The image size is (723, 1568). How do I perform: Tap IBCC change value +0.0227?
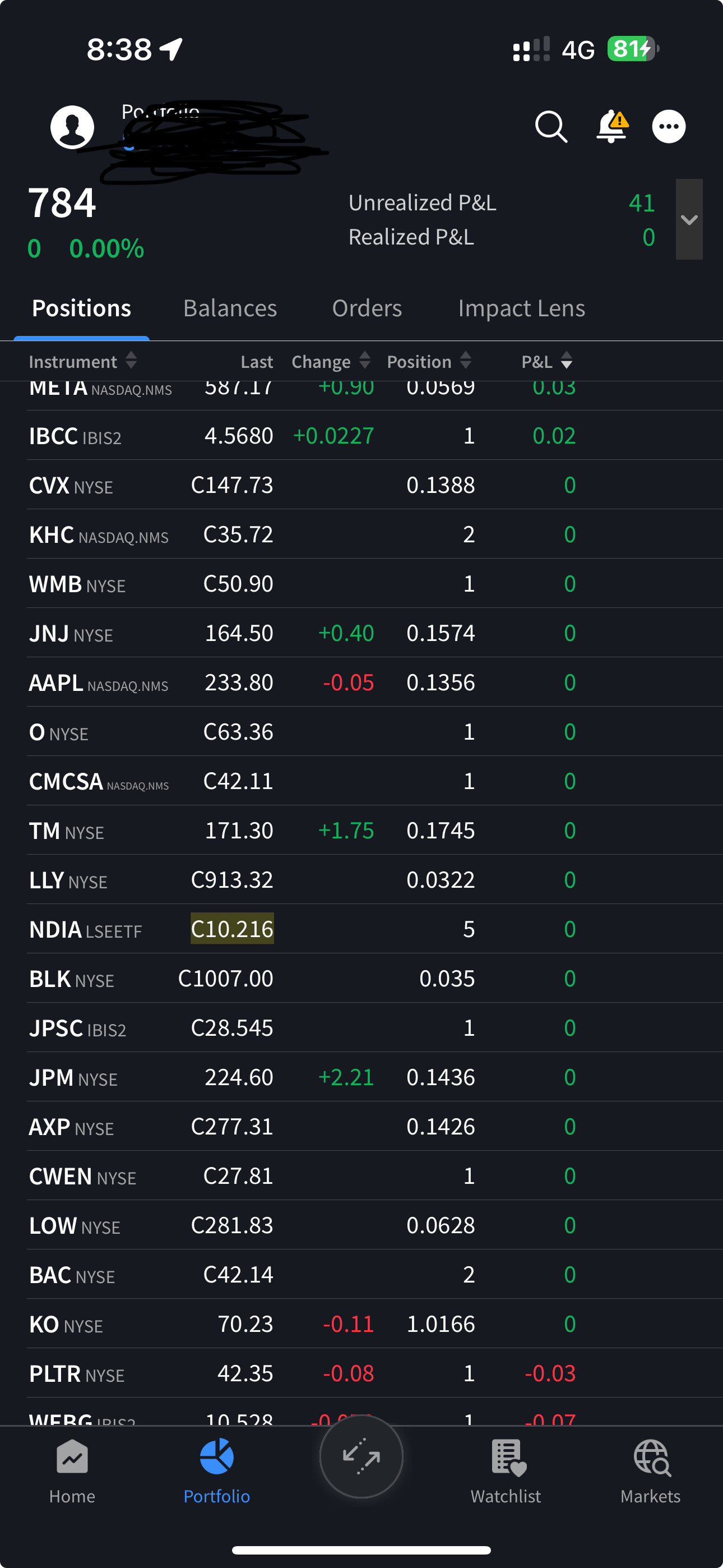(x=333, y=436)
